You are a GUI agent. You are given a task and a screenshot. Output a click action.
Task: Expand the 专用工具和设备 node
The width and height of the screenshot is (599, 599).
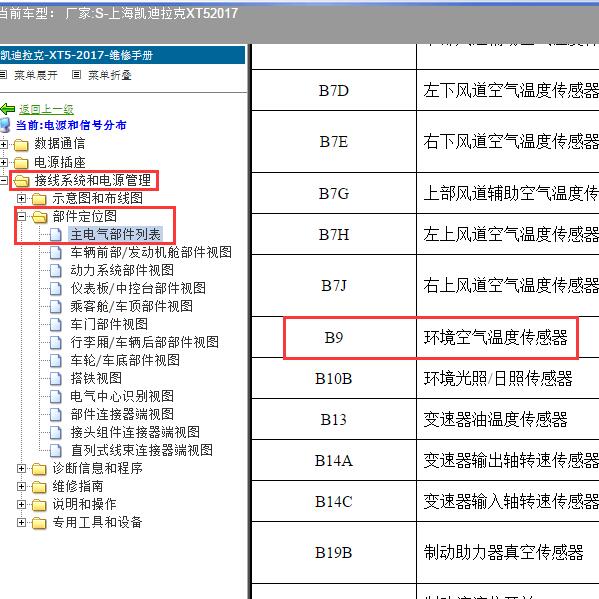(x=21, y=522)
